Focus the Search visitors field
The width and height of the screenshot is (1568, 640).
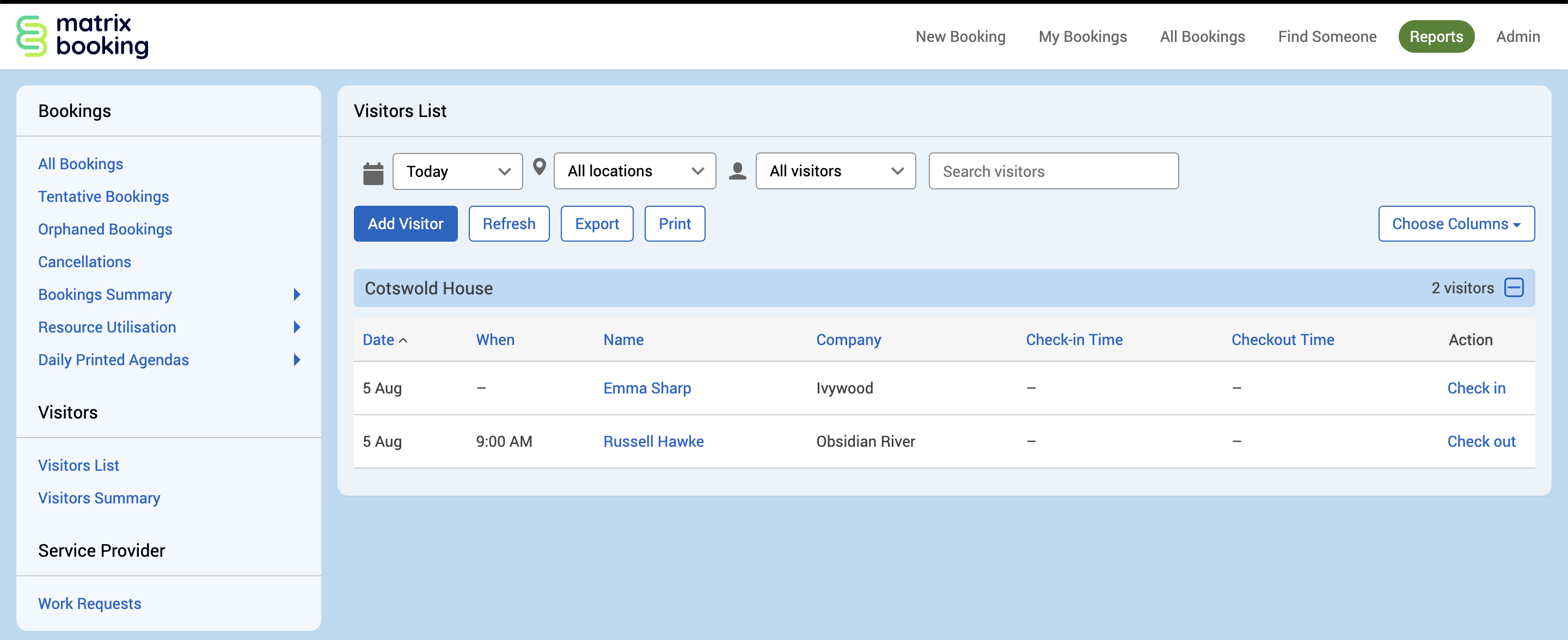pyautogui.click(x=1053, y=171)
